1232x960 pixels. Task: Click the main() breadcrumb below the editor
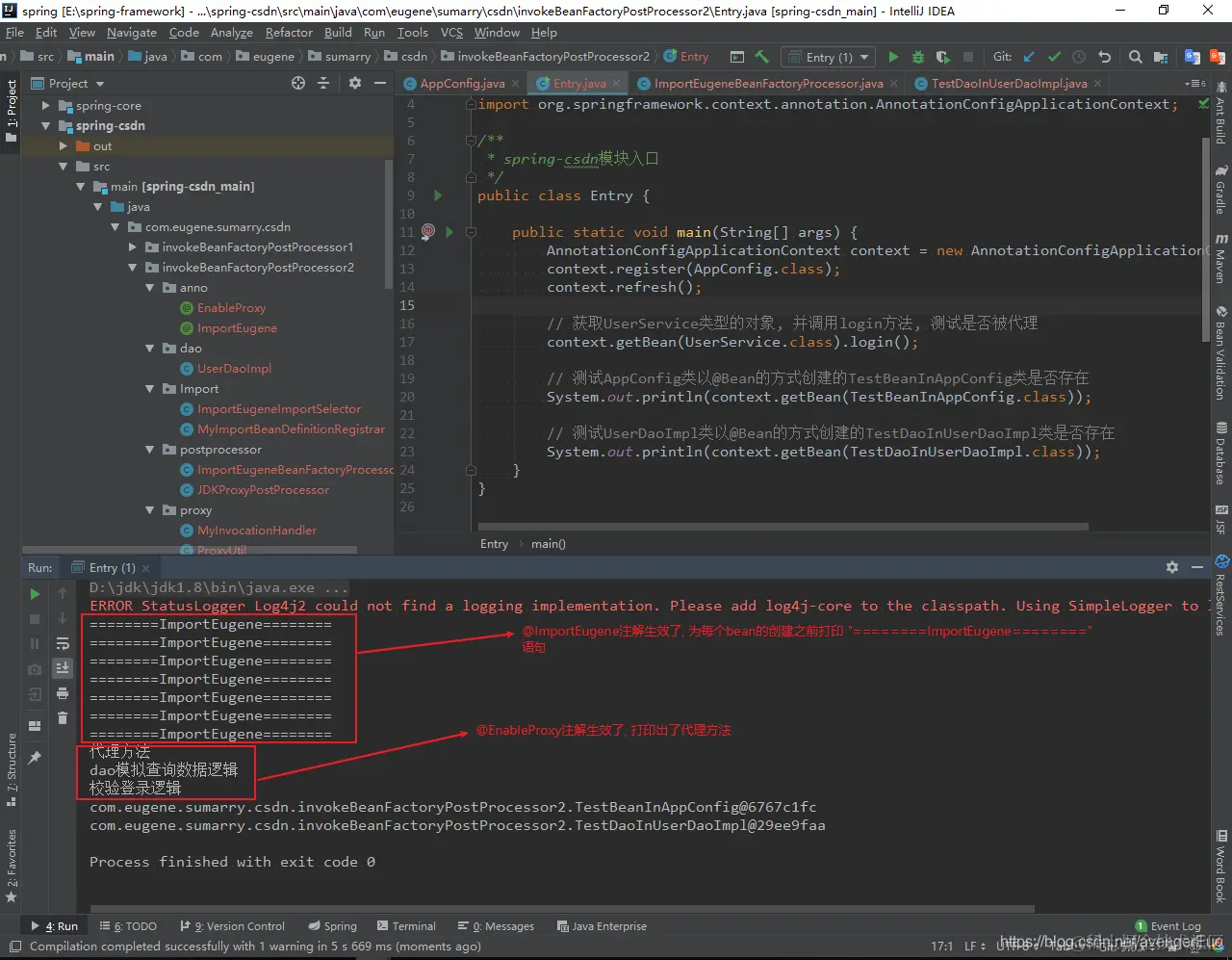pyautogui.click(x=549, y=544)
